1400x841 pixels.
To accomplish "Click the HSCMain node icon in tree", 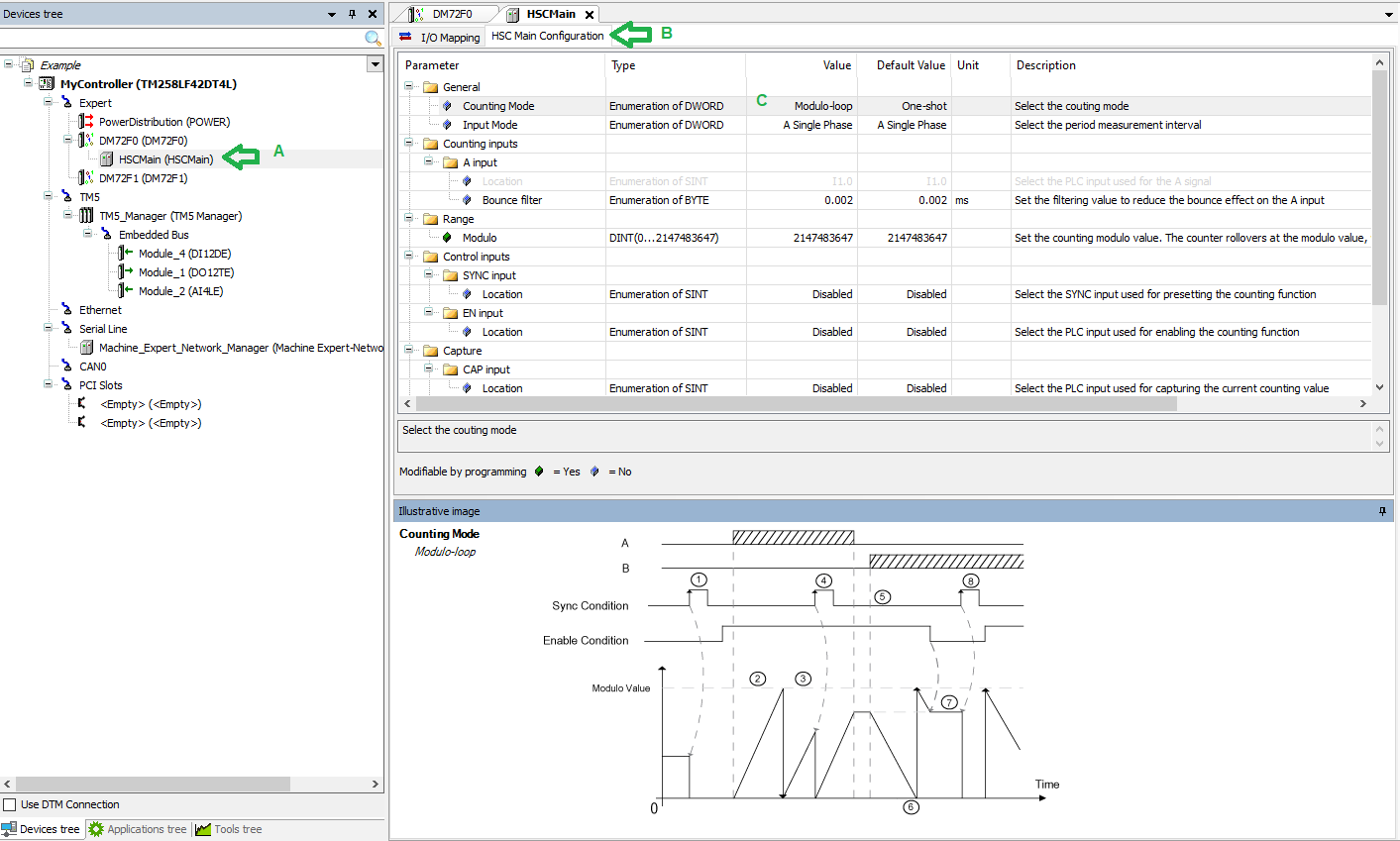I will click(106, 159).
